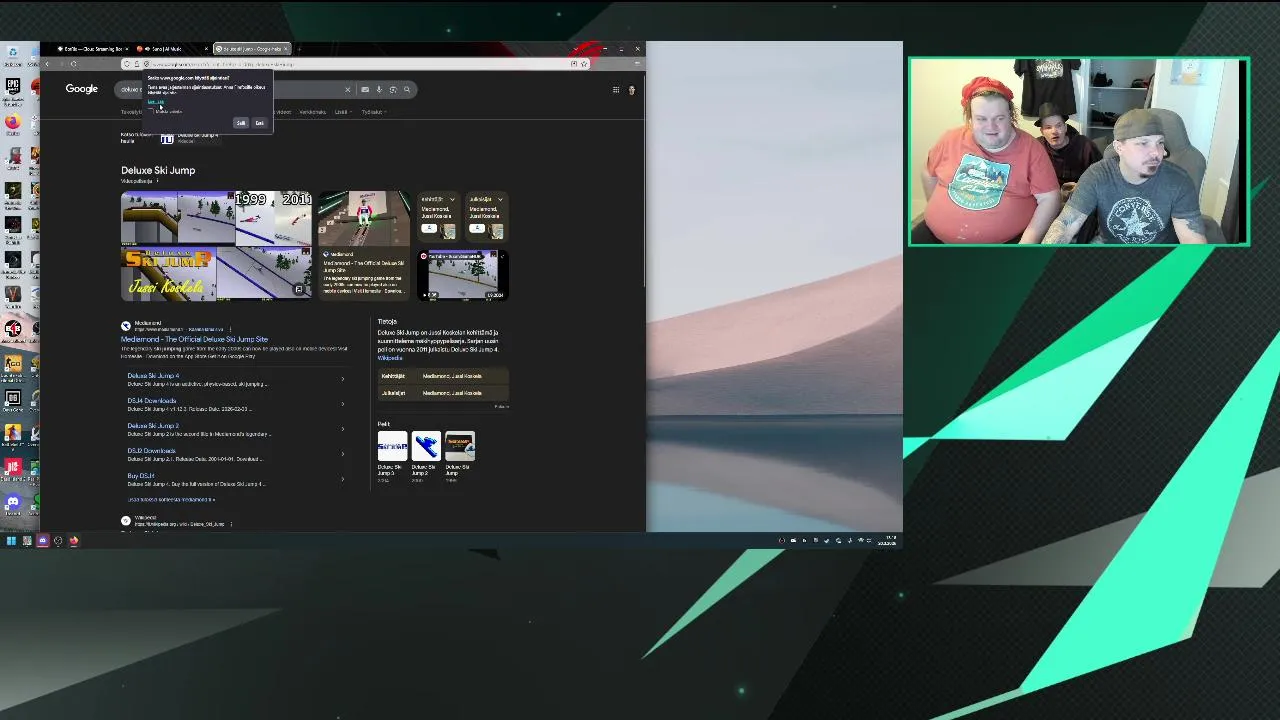The image size is (1280, 720).
Task: Click the Google search input field
Action: point(230,90)
